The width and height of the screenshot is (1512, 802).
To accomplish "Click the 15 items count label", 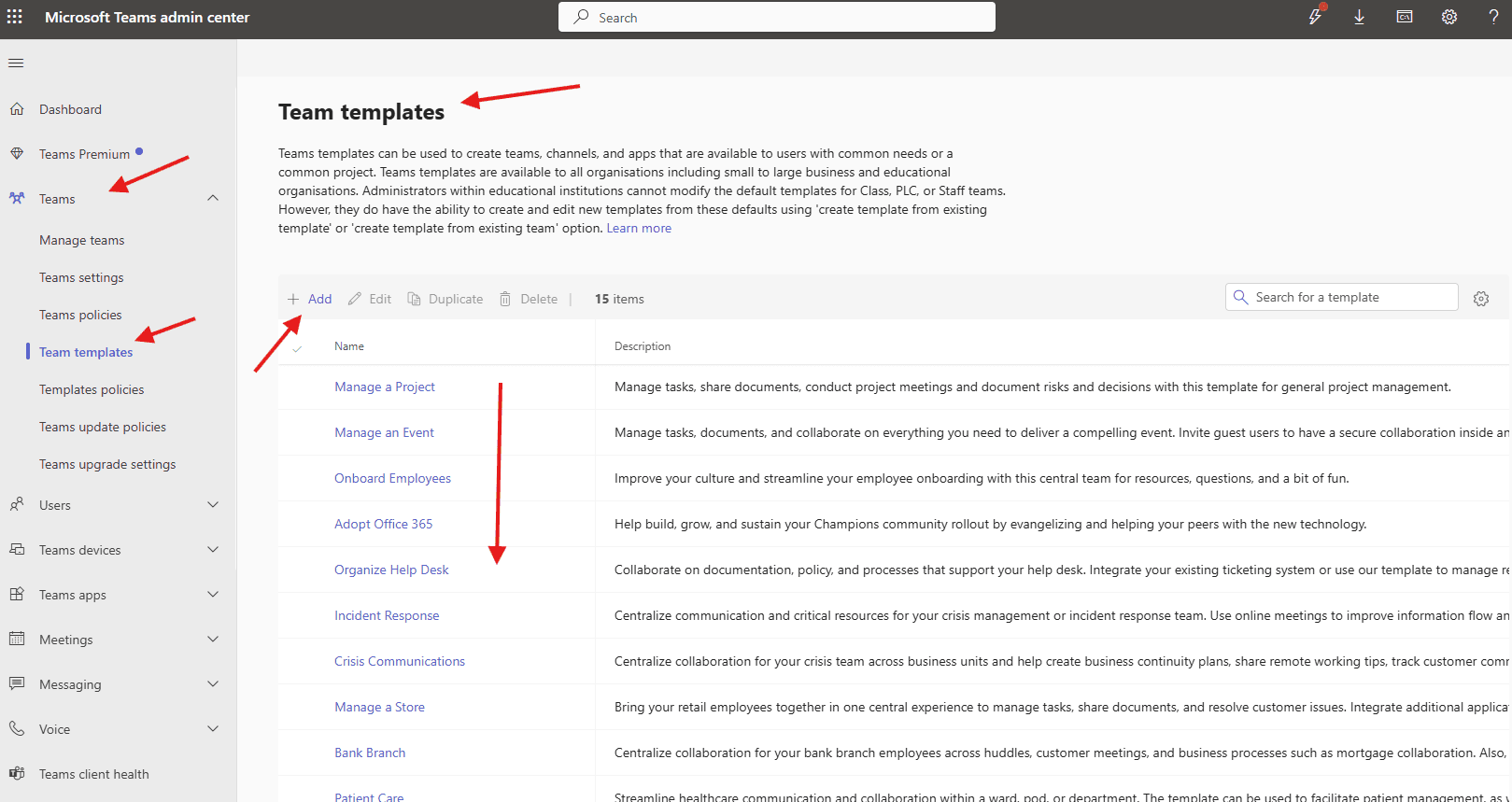I will point(619,299).
